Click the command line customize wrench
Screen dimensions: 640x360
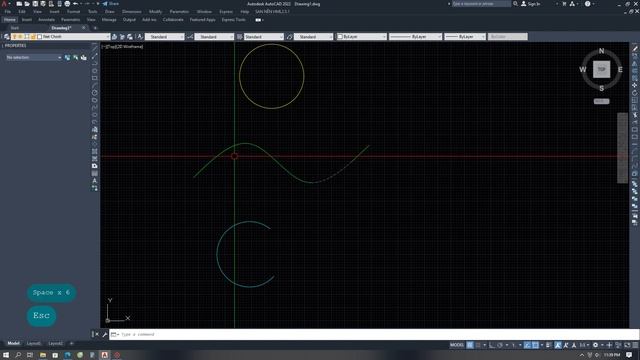104,334
